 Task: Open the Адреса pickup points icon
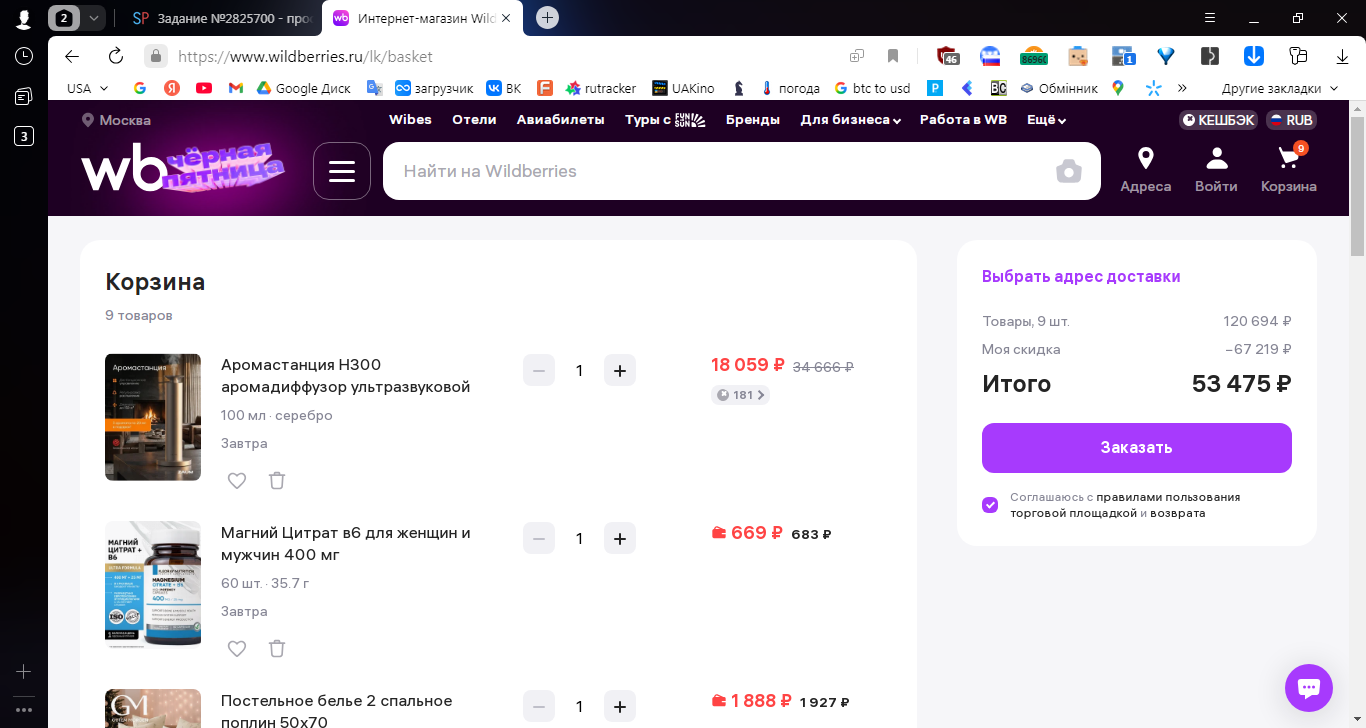click(x=1146, y=170)
